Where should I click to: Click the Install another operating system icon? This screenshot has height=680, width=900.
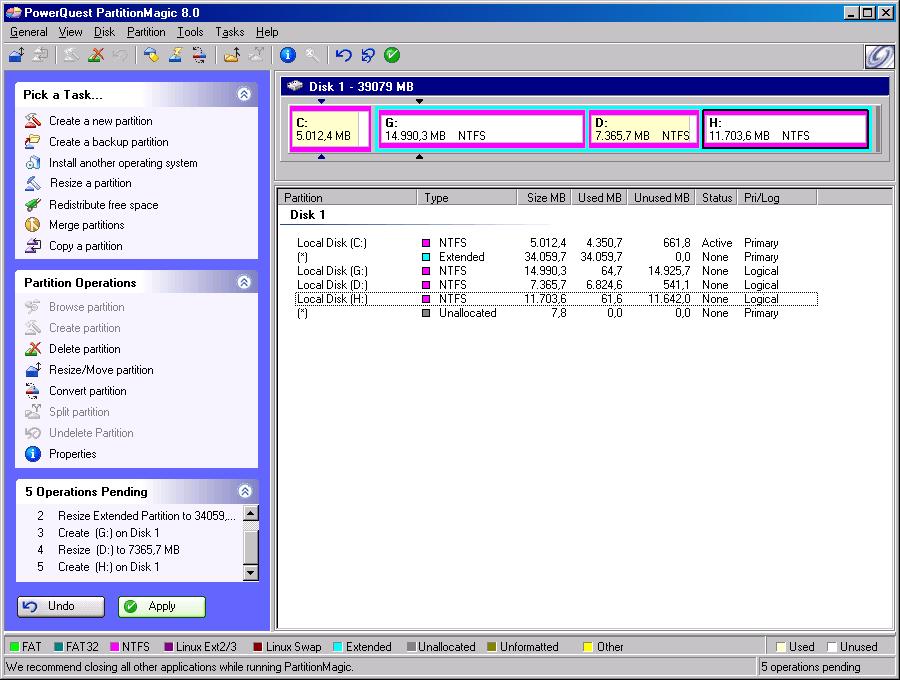(x=33, y=163)
